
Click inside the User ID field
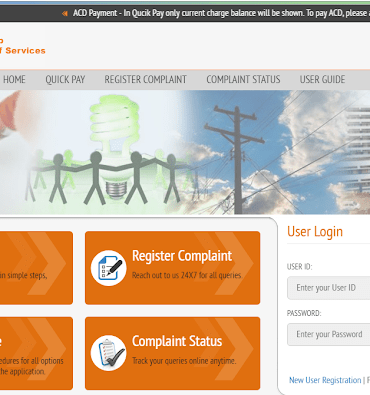click(329, 288)
